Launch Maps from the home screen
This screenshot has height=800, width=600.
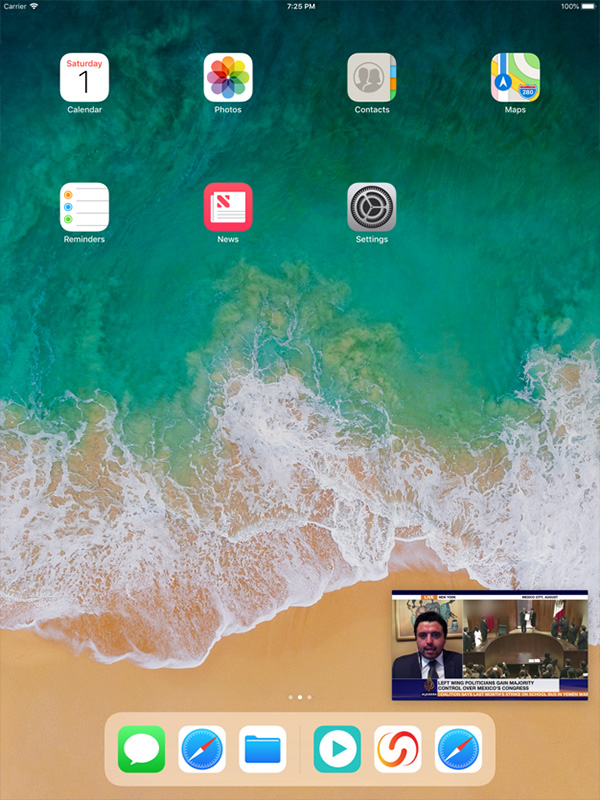tap(515, 77)
